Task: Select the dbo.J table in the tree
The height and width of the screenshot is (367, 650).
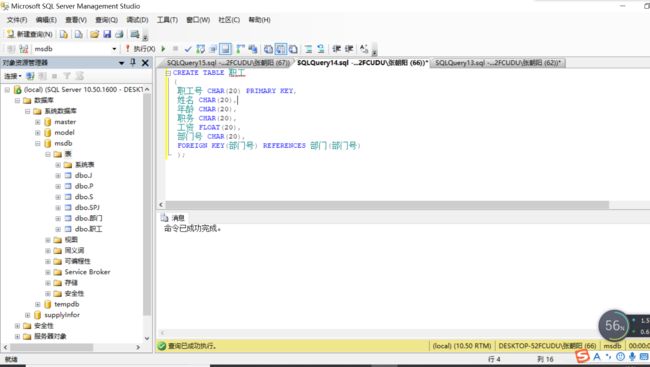Action: coord(83,175)
